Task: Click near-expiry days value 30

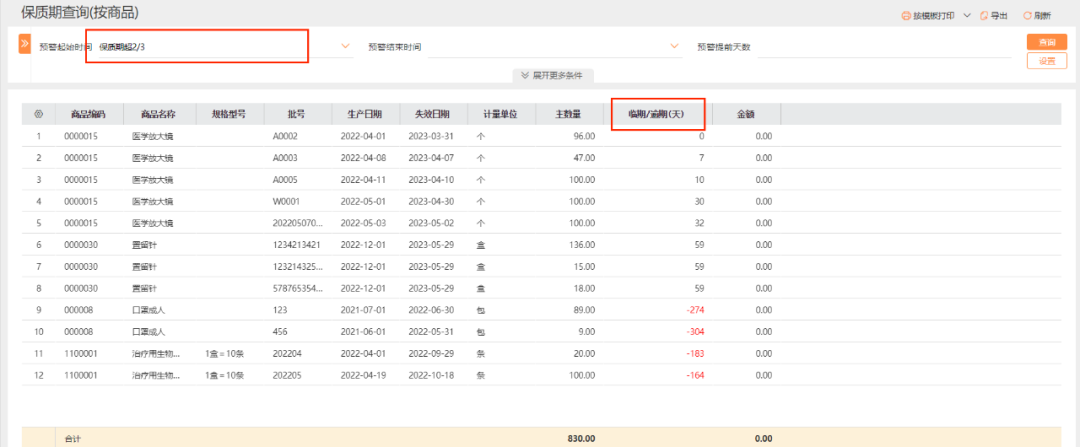Action: pyautogui.click(x=700, y=202)
